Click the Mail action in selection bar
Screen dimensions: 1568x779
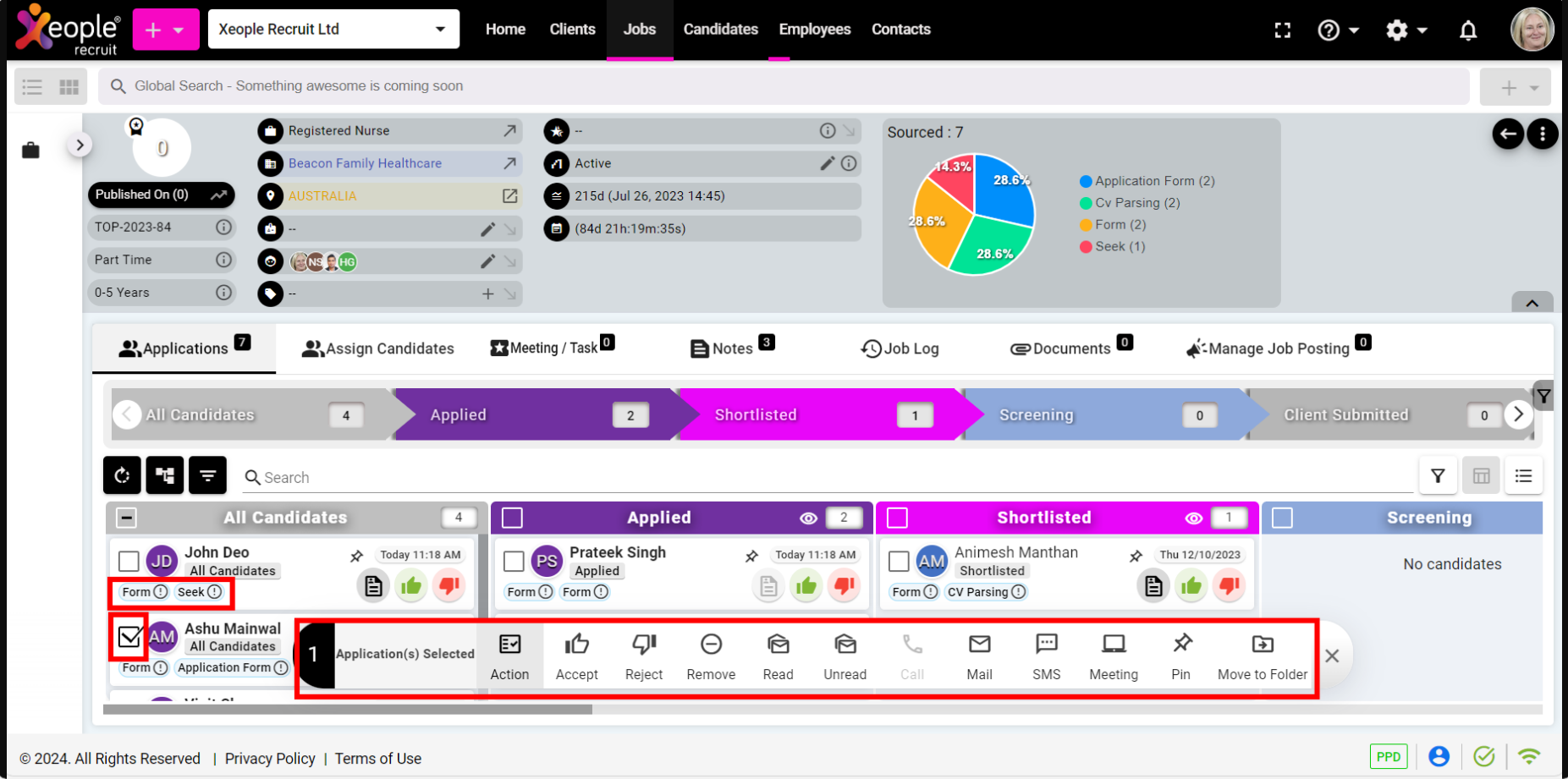(979, 656)
